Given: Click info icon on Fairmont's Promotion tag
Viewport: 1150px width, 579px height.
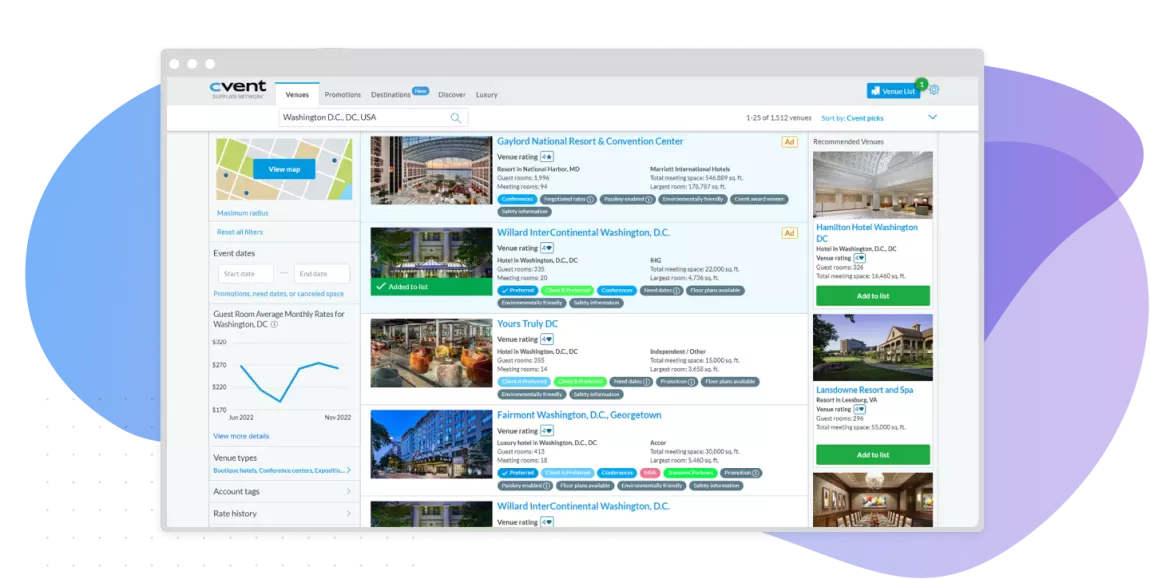Looking at the screenshot, I should coord(755,473).
